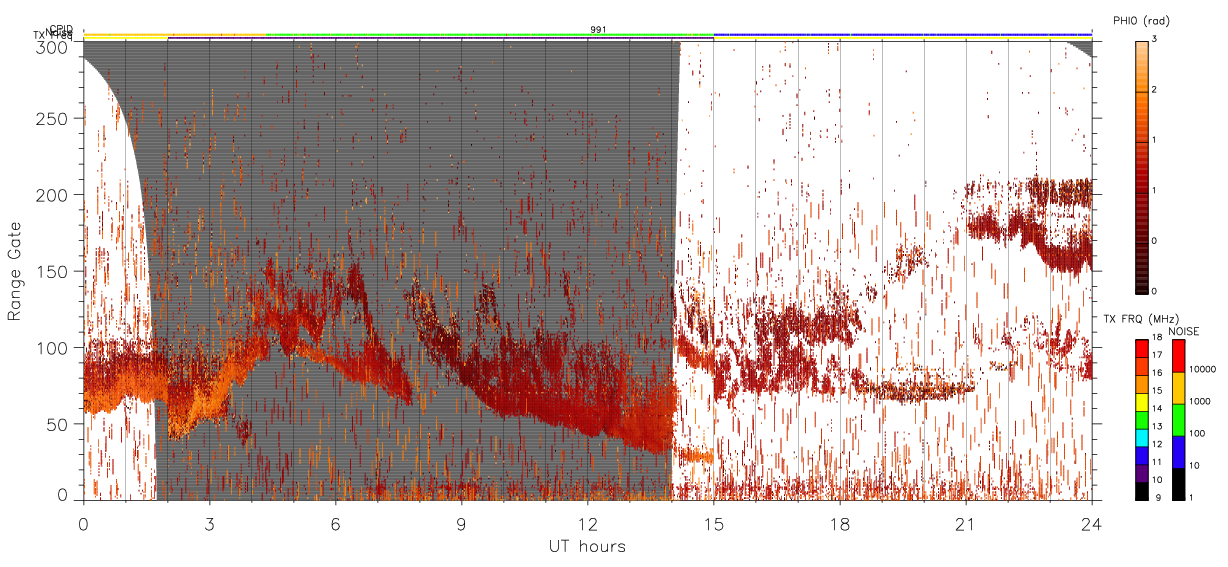
Task: Click the '1000' value on NOISE scale
Action: click(1202, 401)
